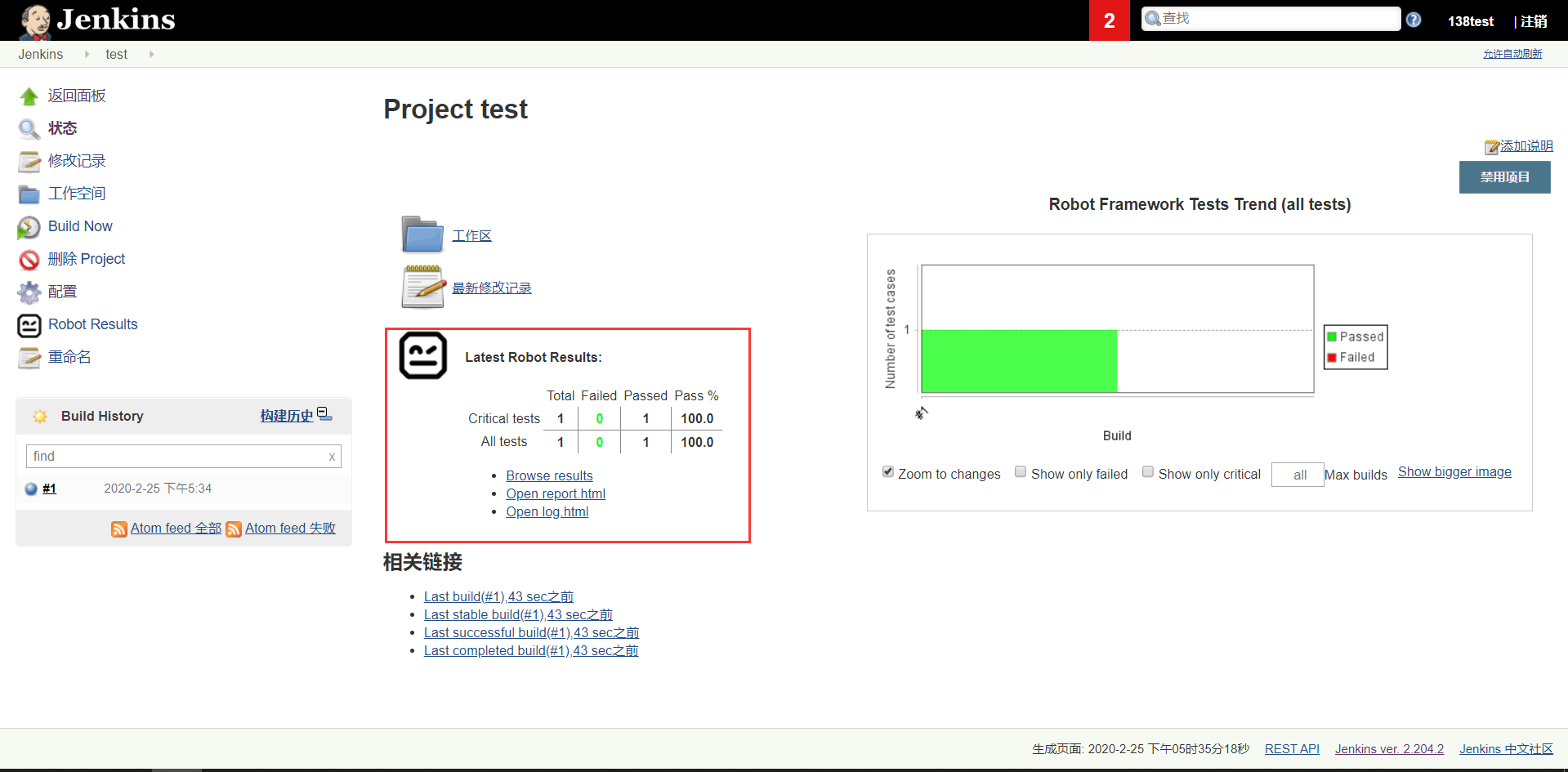Screen dimensions: 1568x772
Task: Clear the find field using the x icon
Action: point(332,457)
